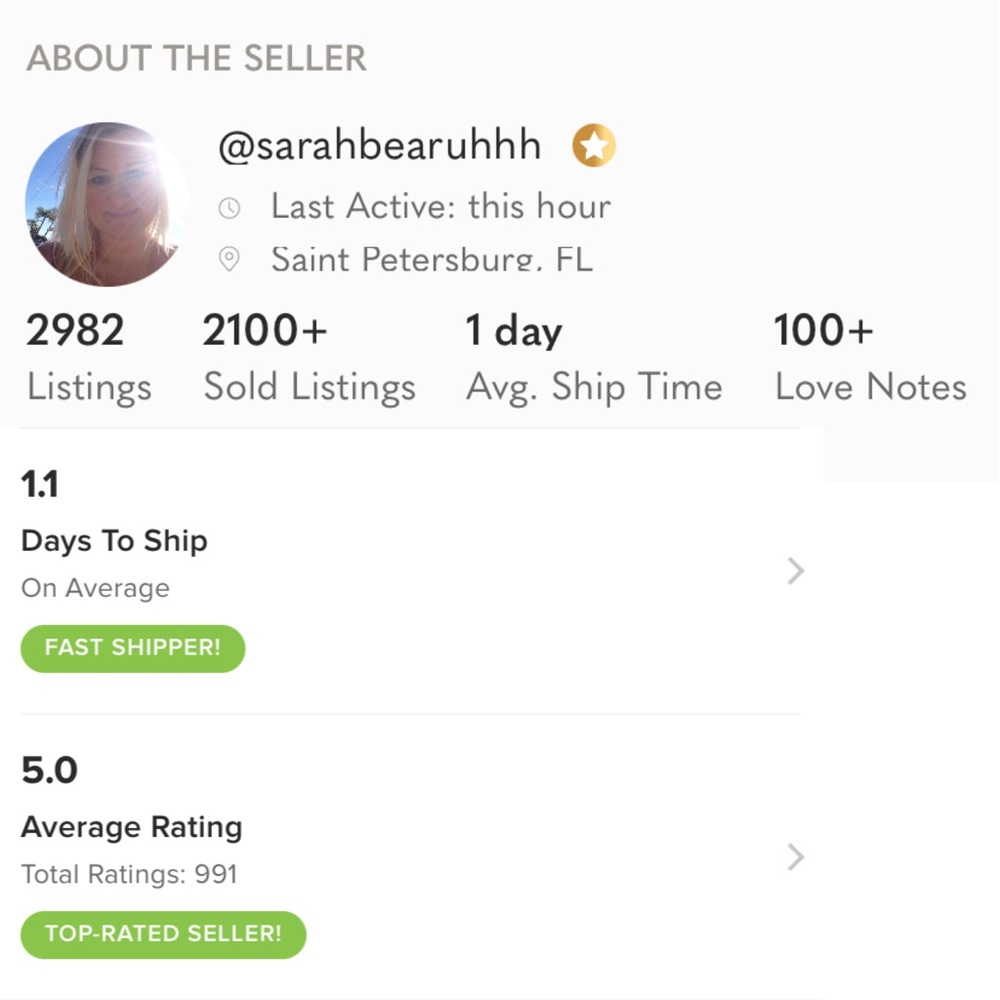Open the @sarahbearuhhh profile link
This screenshot has width=1000, height=1000.
click(380, 147)
